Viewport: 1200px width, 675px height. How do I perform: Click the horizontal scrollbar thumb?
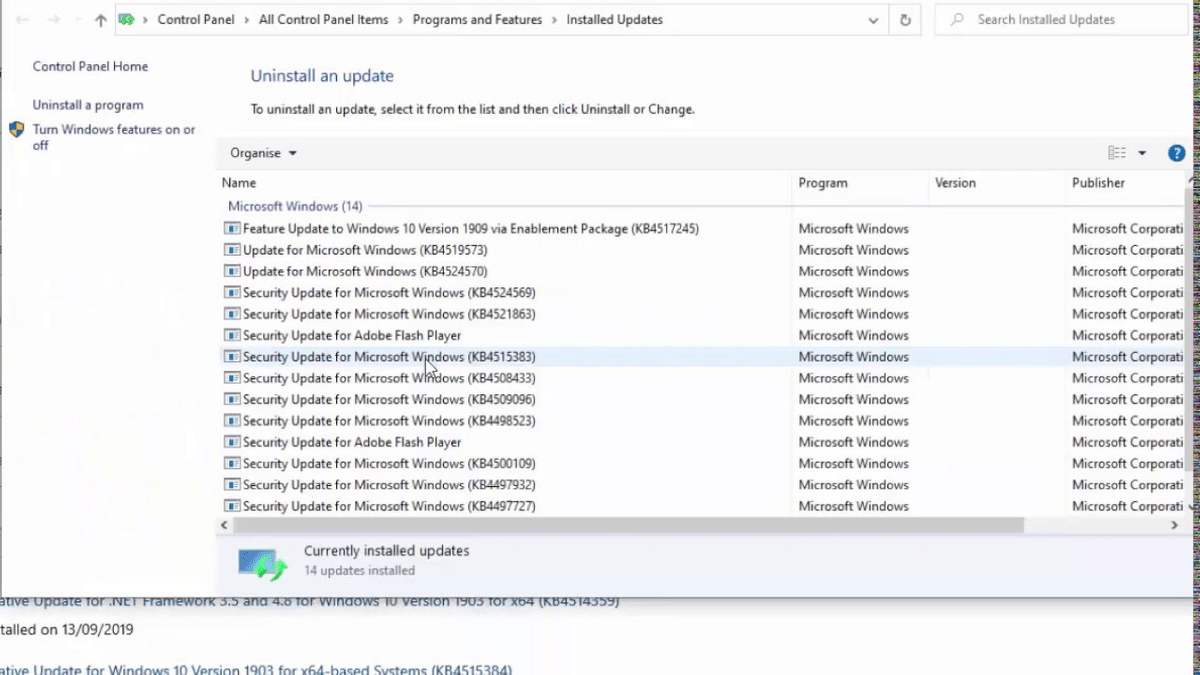[x=630, y=525]
